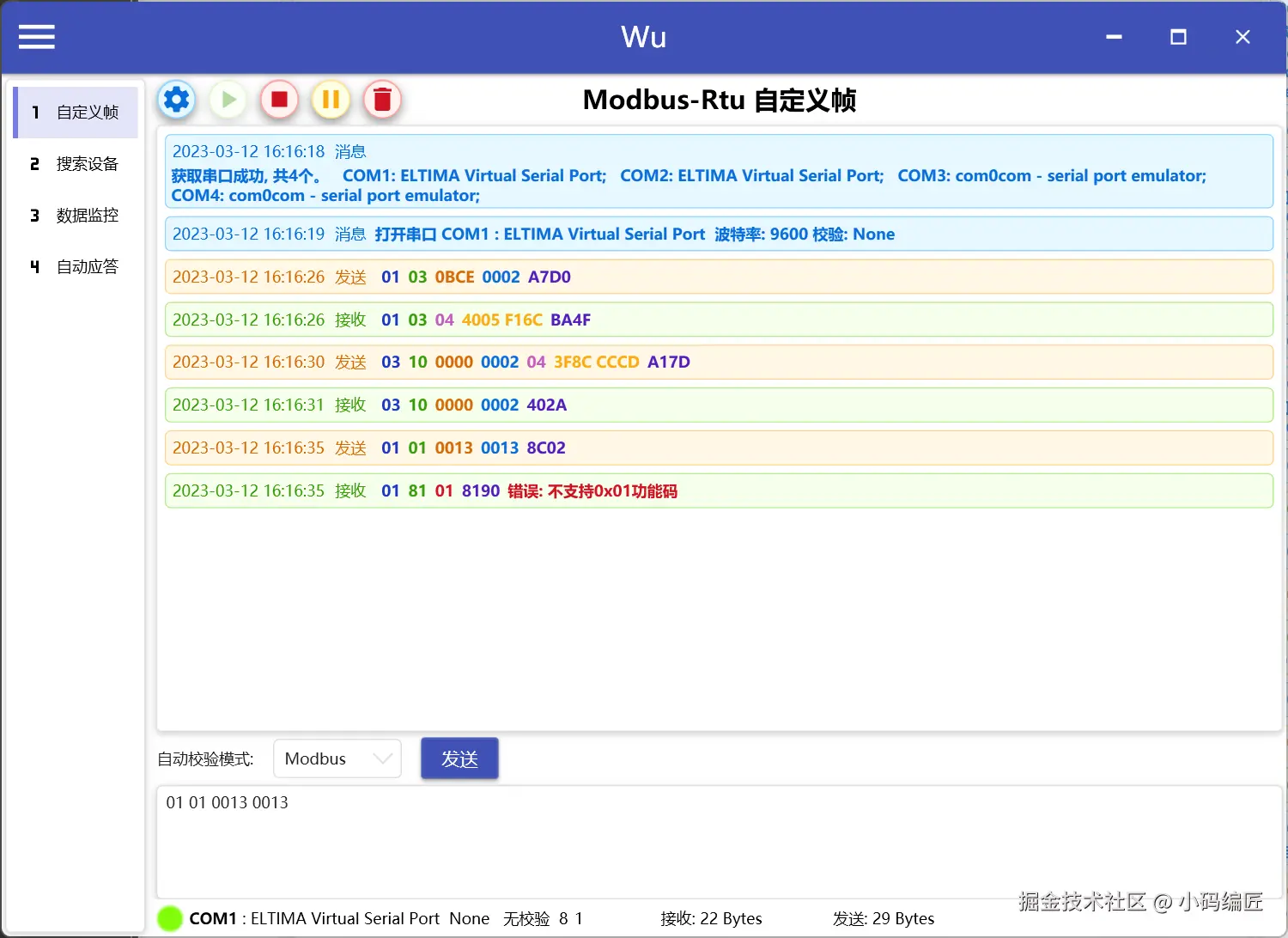Pause logging with the yellow pause button

[331, 100]
